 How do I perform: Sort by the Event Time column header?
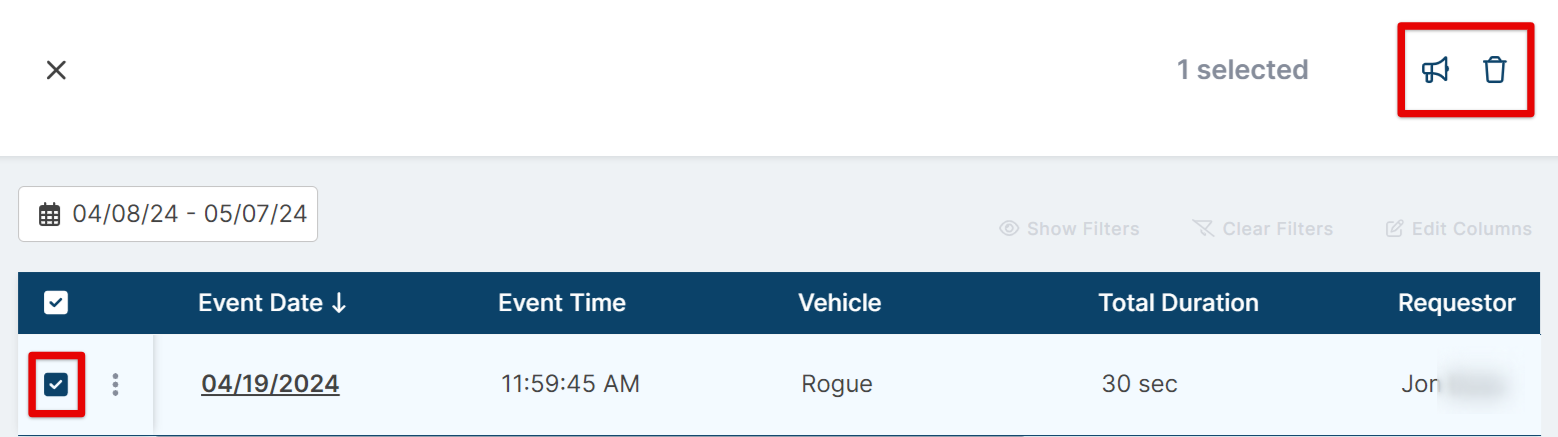(x=562, y=303)
